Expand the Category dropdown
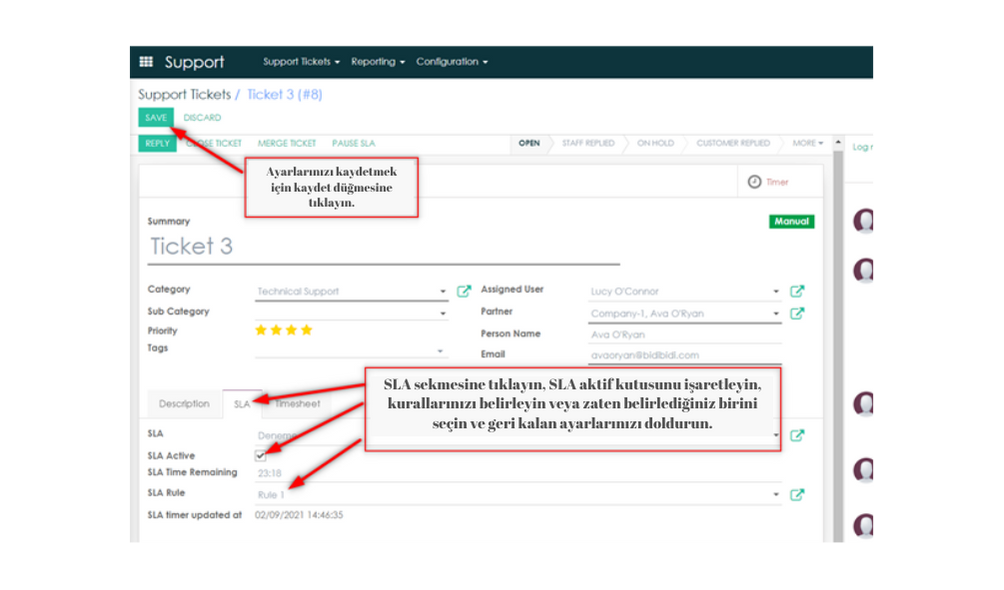 pyautogui.click(x=443, y=290)
